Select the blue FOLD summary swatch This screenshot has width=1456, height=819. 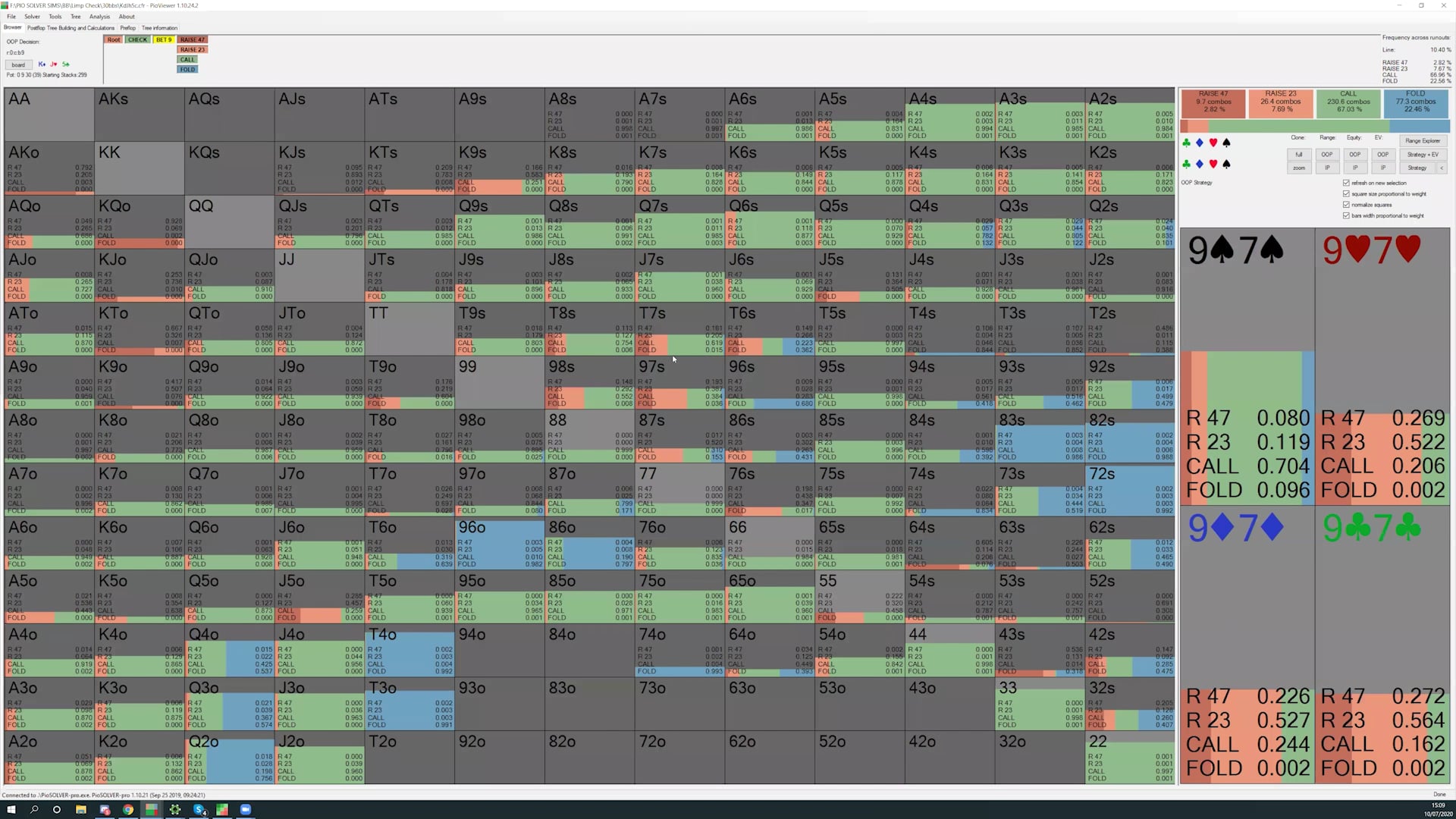1416,103
